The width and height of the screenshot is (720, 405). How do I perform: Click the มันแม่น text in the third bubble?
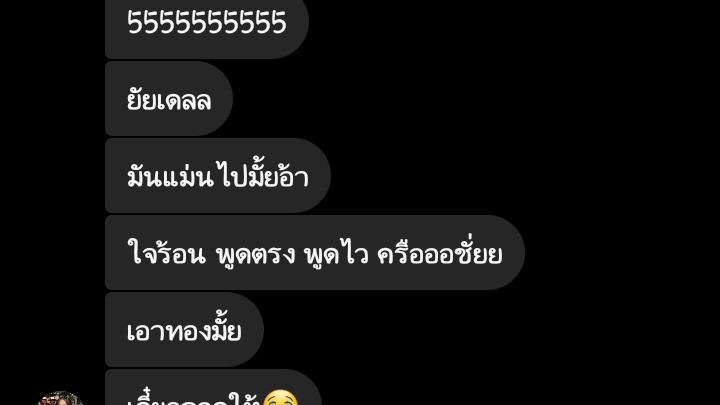click(170, 176)
